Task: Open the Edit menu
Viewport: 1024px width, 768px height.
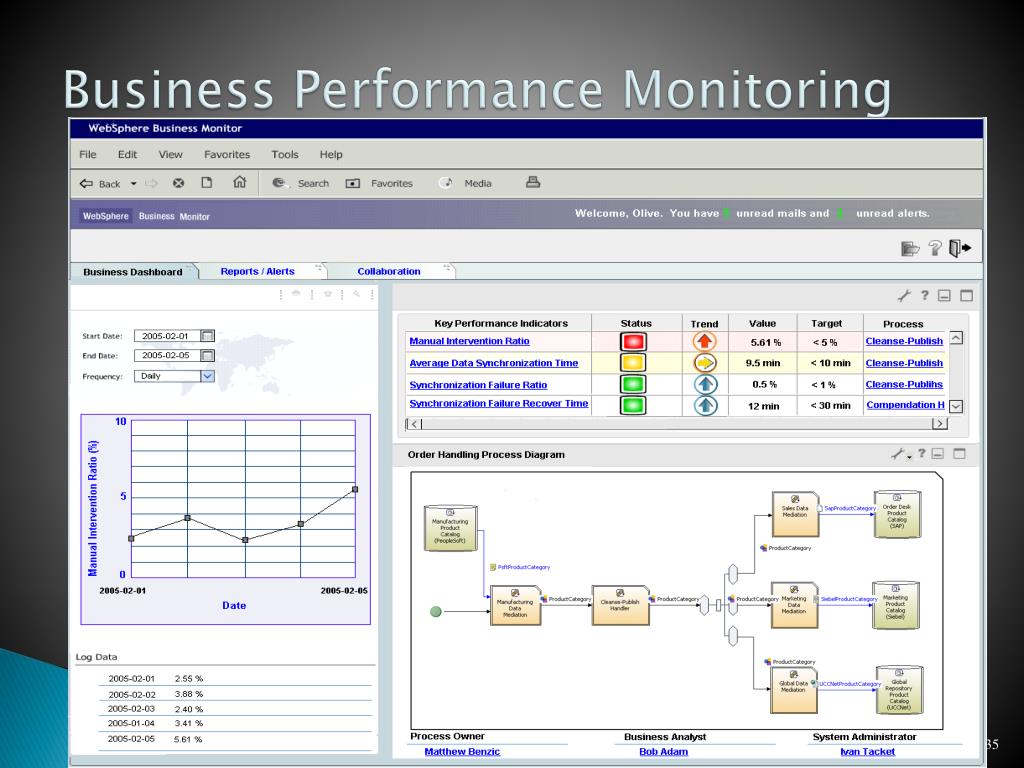Action: (127, 155)
